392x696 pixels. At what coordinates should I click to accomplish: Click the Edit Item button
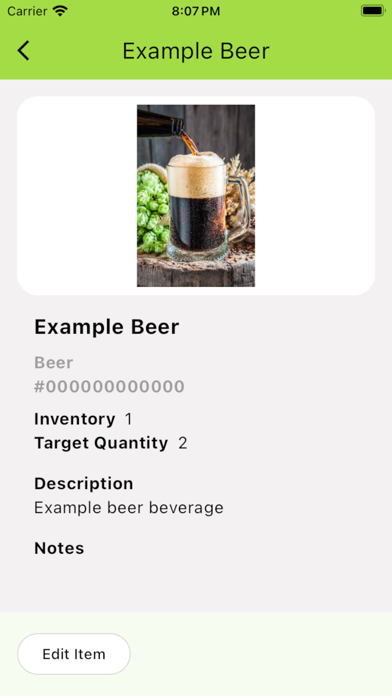coord(74,654)
